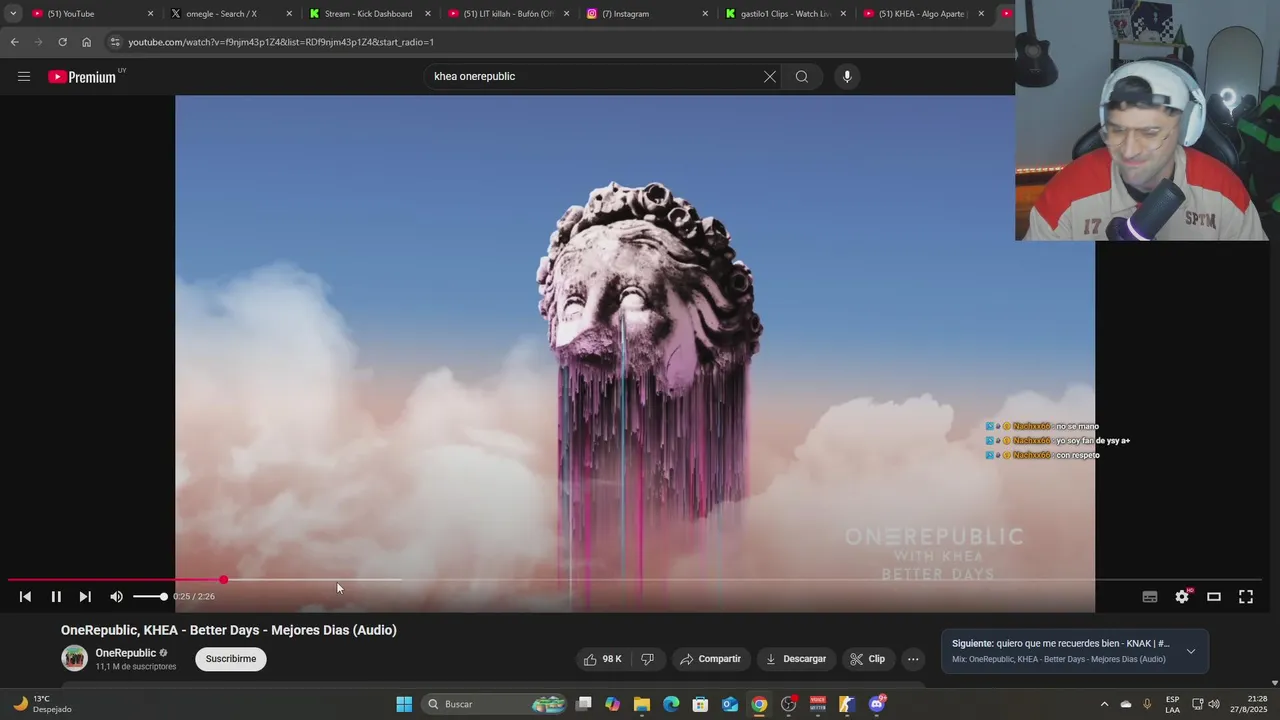The image size is (1280, 720).
Task: Open Outlook from taskbar
Action: pyautogui.click(x=730, y=704)
